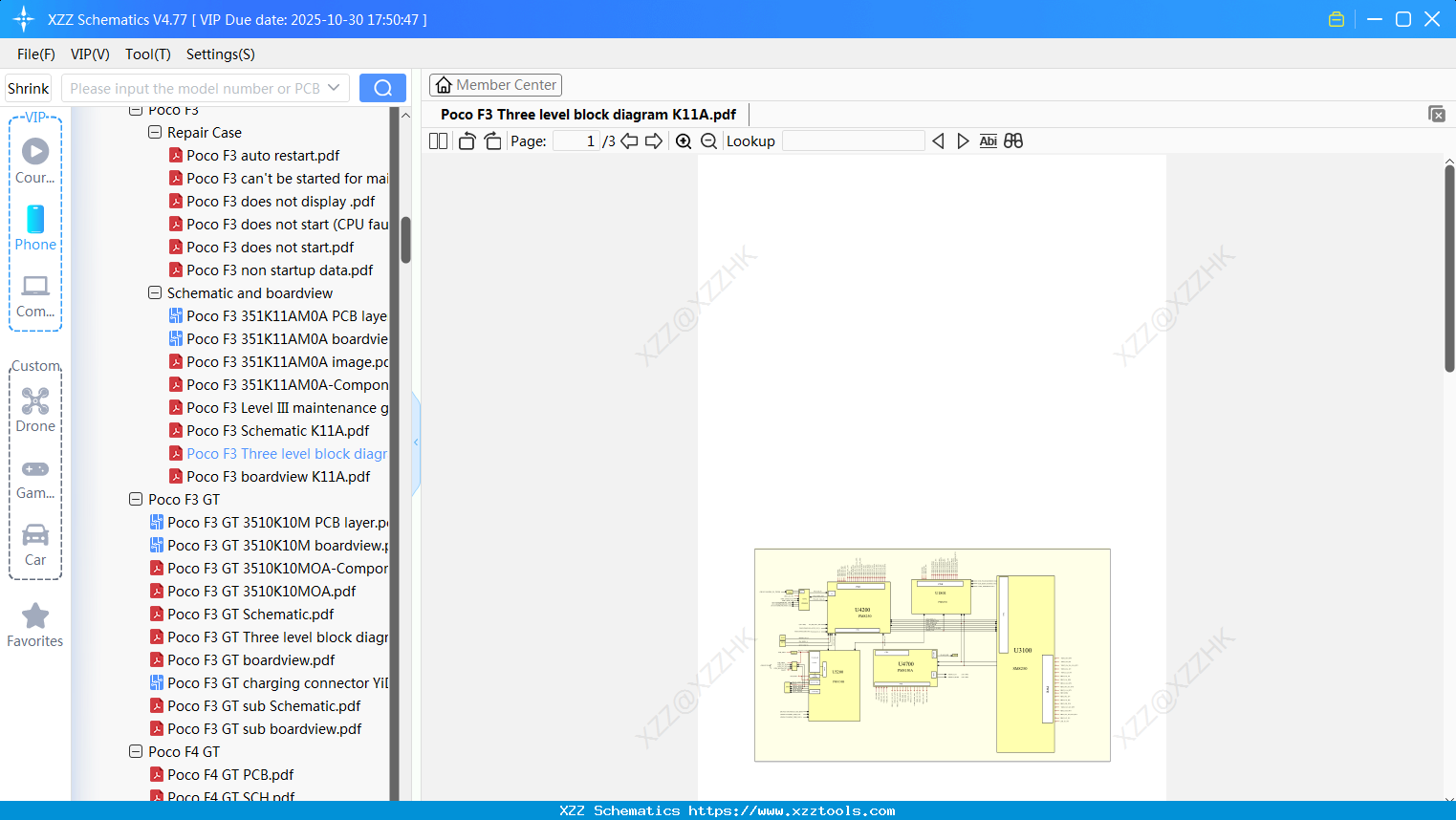Zoom out of the PDF page
Image resolution: width=1456 pixels, height=820 pixels.
(709, 140)
